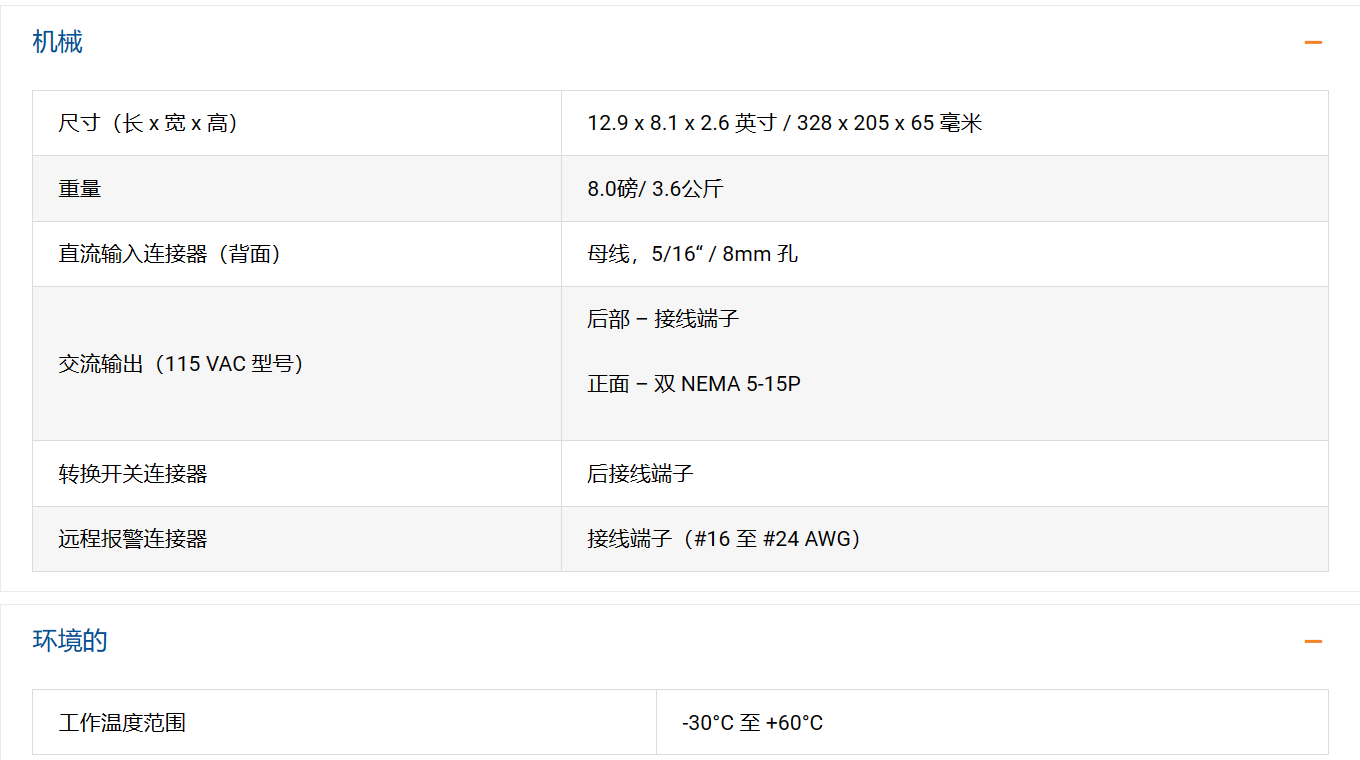The image size is (1360, 760).
Task: Click the 8.0磅/ 3.6公斤 weight value
Action: pyautogui.click(x=655, y=189)
